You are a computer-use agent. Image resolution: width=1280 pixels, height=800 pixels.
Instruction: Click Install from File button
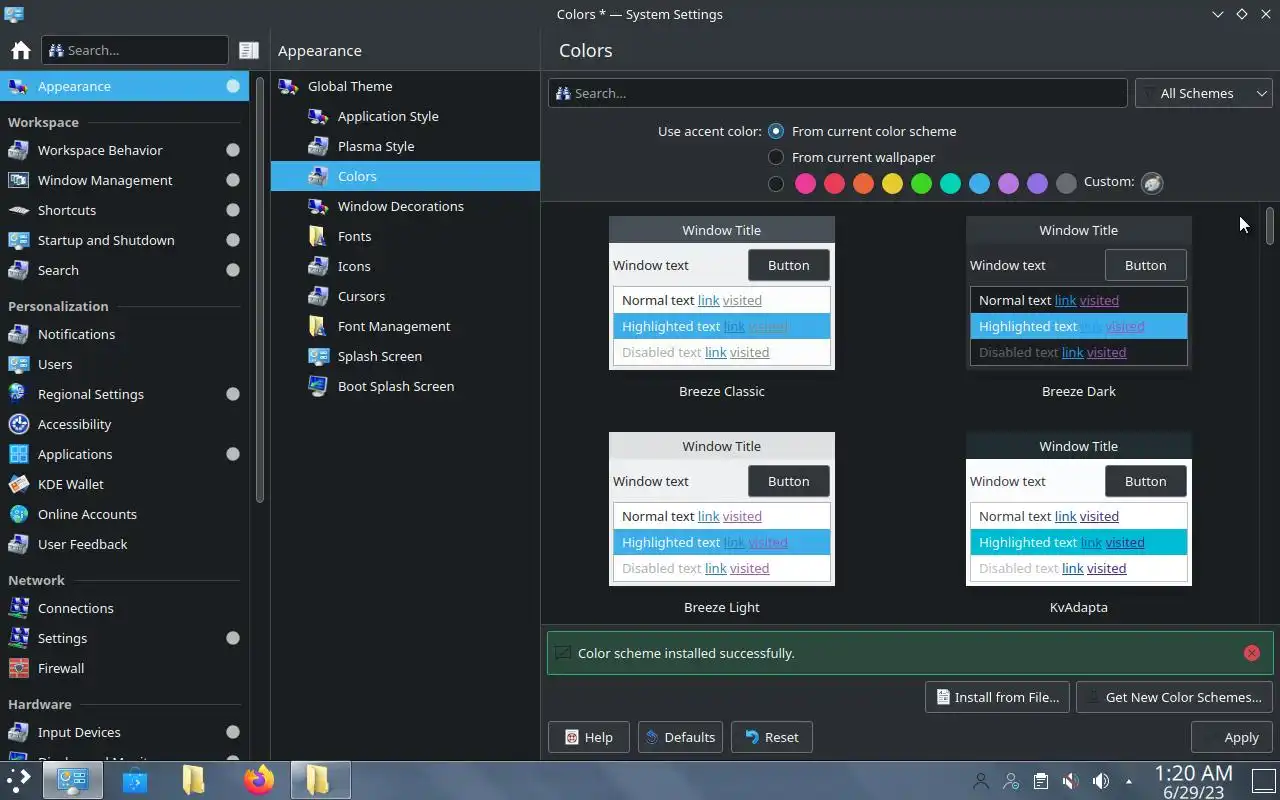(997, 697)
